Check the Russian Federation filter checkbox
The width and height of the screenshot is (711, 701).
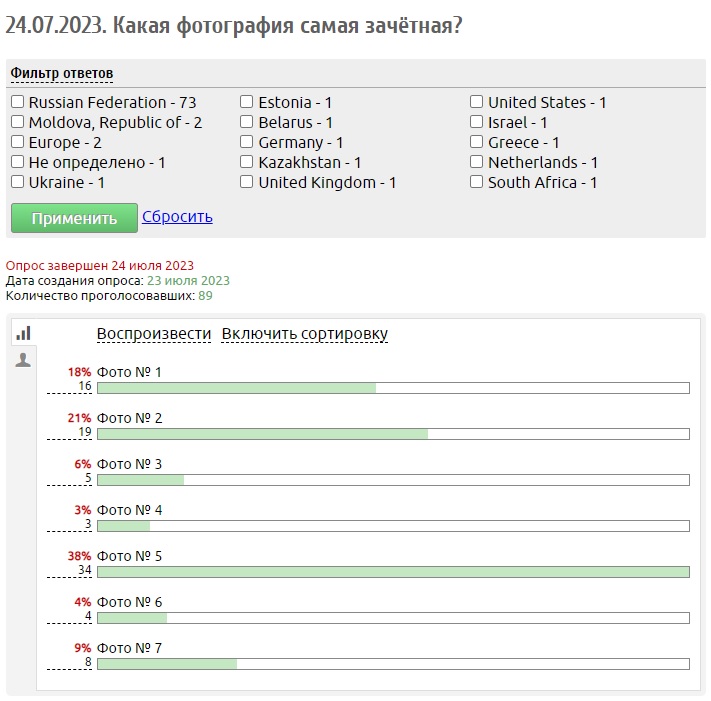18,102
